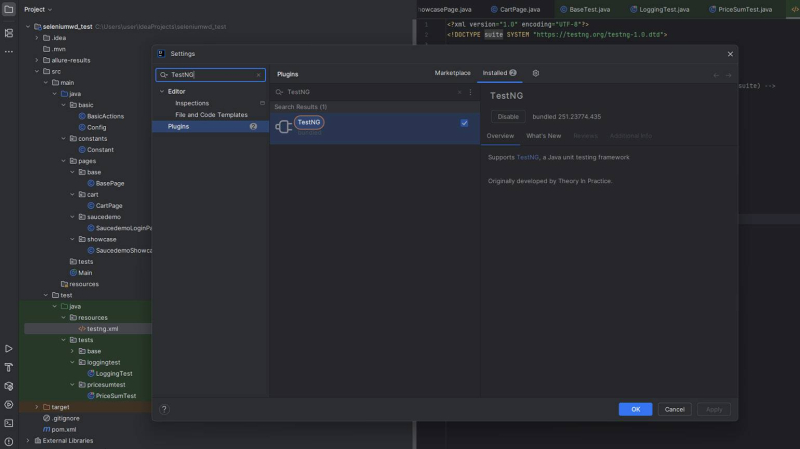The height and width of the screenshot is (449, 800).
Task: Open the Problems tool window icon
Action: coord(9,442)
